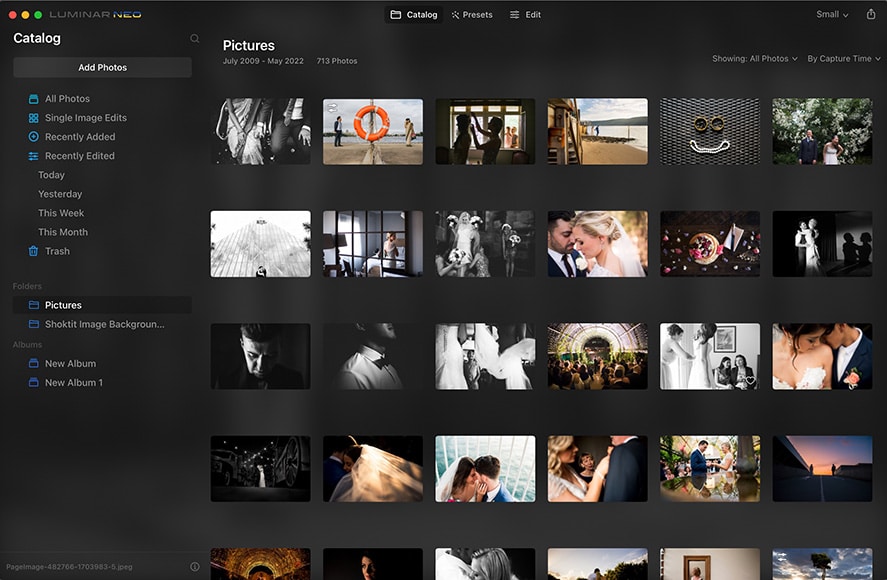This screenshot has height=580, width=887.
Task: Click the Trash bin icon
Action: (33, 251)
